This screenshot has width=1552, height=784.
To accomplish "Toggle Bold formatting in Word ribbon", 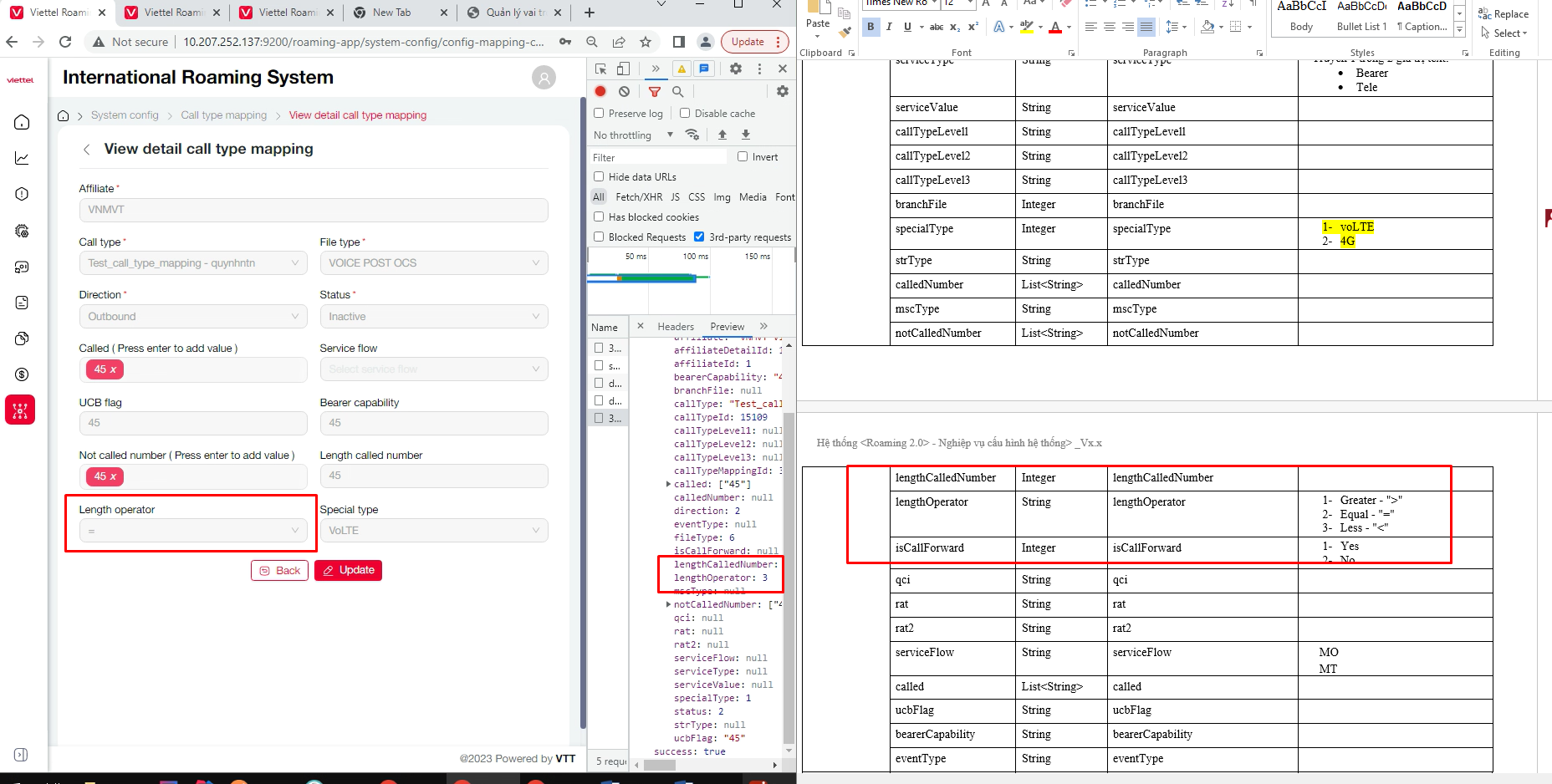I will coord(870,27).
